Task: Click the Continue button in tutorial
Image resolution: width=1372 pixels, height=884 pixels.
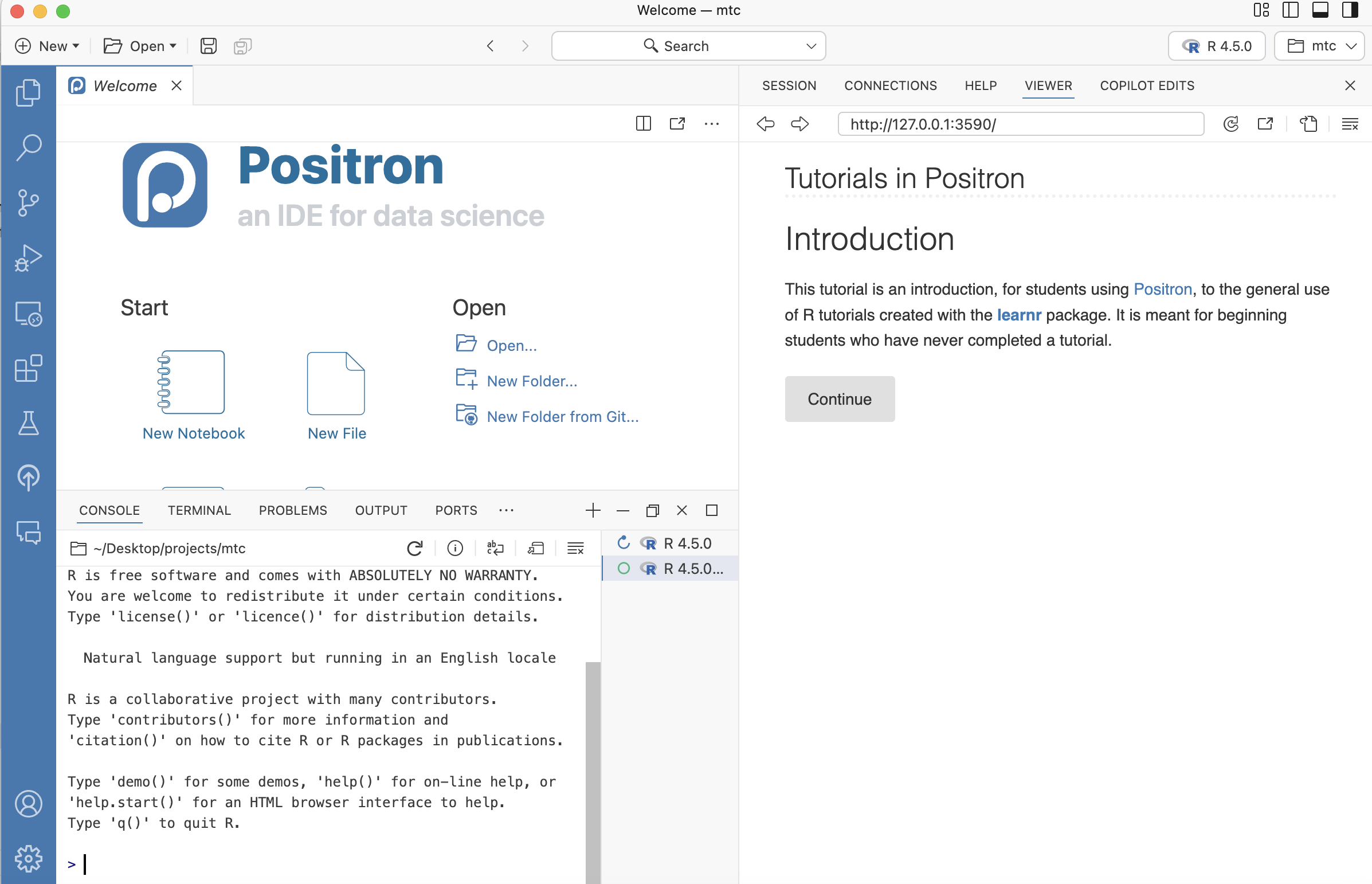Action: [840, 399]
